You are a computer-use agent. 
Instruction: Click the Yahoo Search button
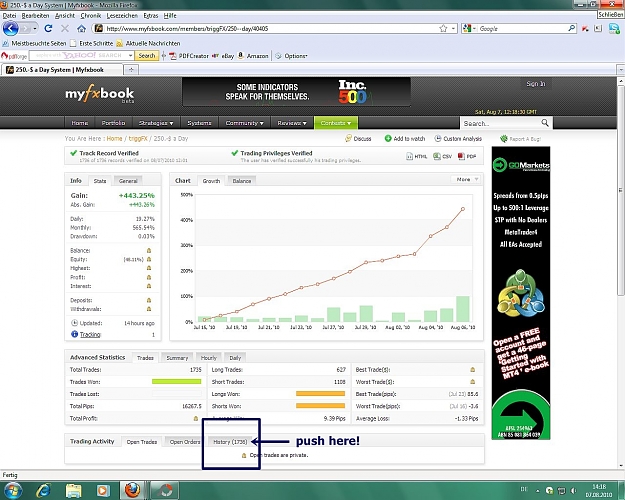click(147, 56)
